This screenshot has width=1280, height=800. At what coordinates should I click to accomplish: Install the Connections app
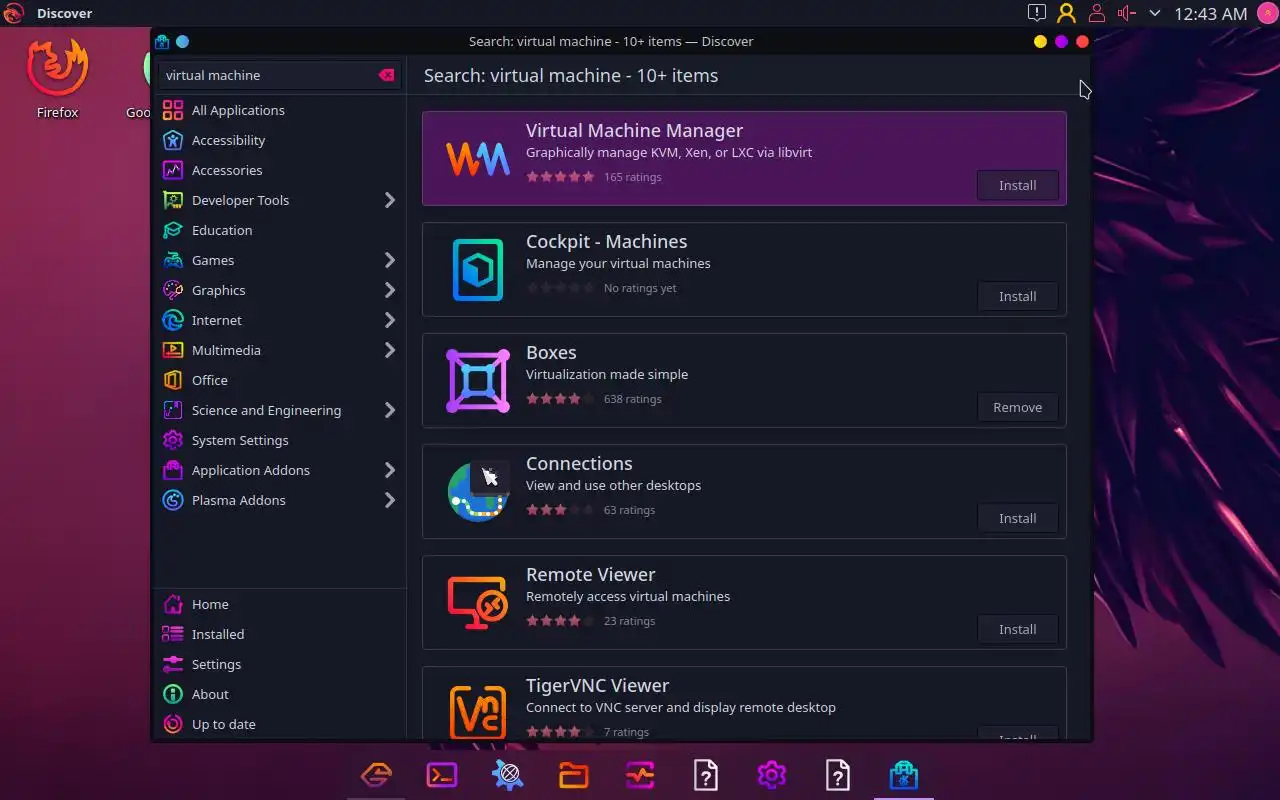pos(1017,518)
